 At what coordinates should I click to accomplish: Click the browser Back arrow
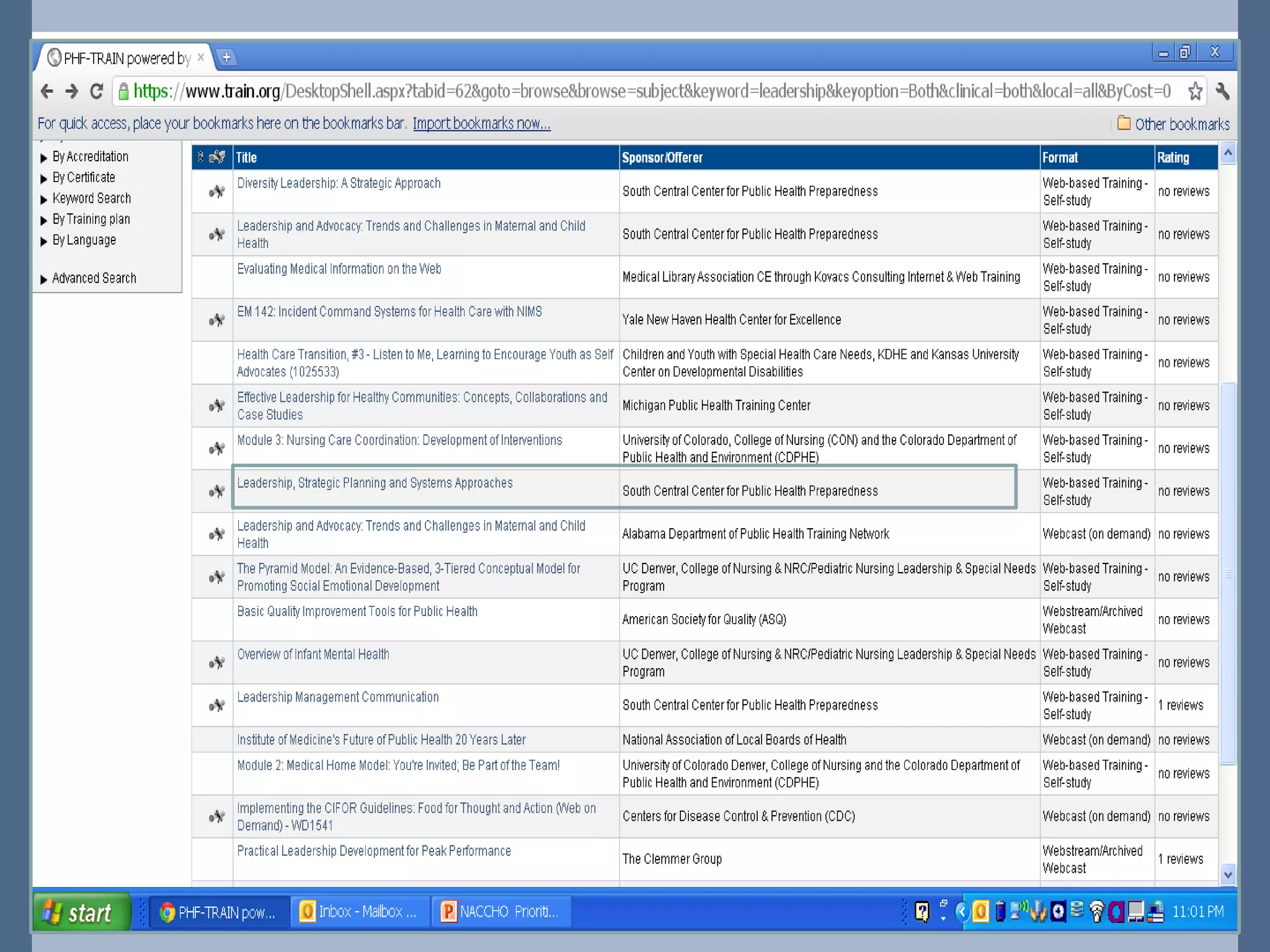[x=47, y=92]
